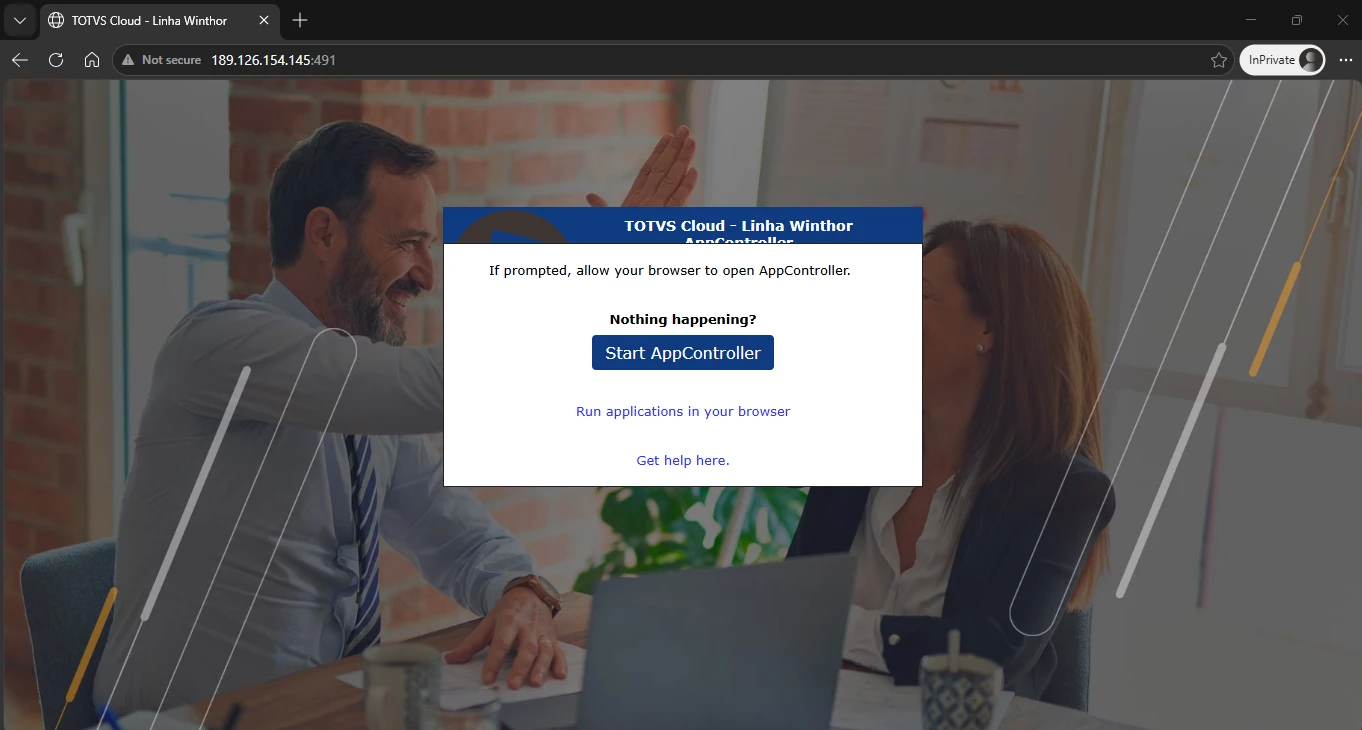Click the InPrivate profile avatar
Image resolution: width=1362 pixels, height=730 pixels.
(x=1310, y=60)
